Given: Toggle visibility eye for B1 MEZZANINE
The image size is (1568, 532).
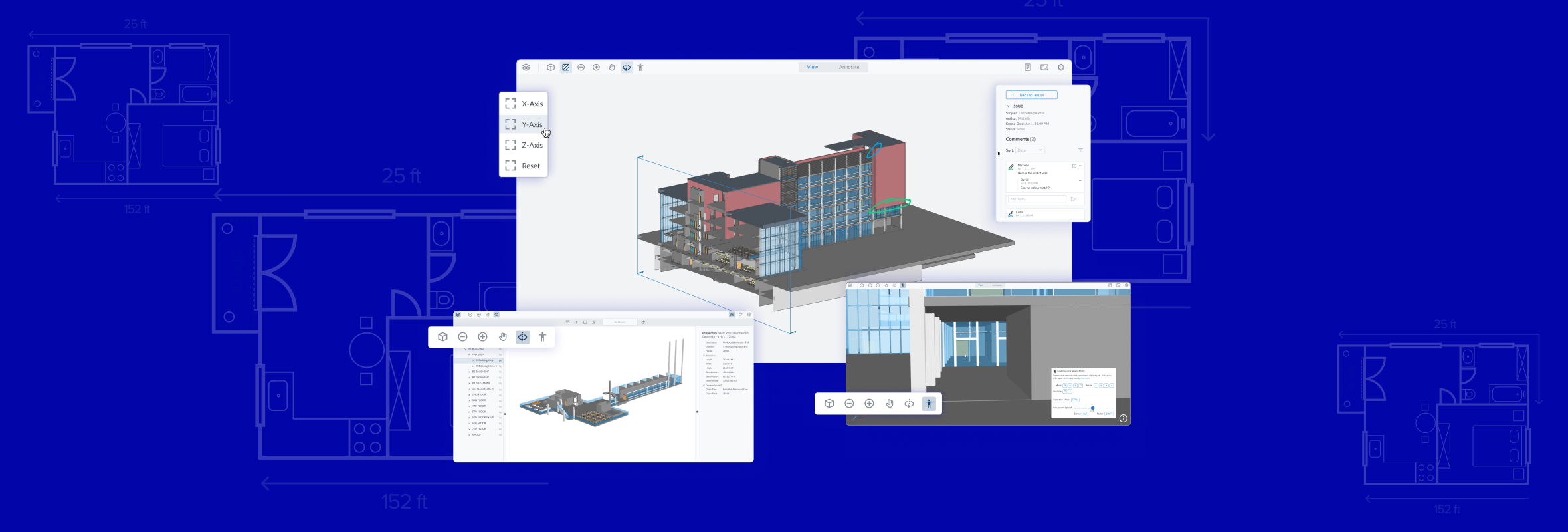Looking at the screenshot, I should pos(500,384).
